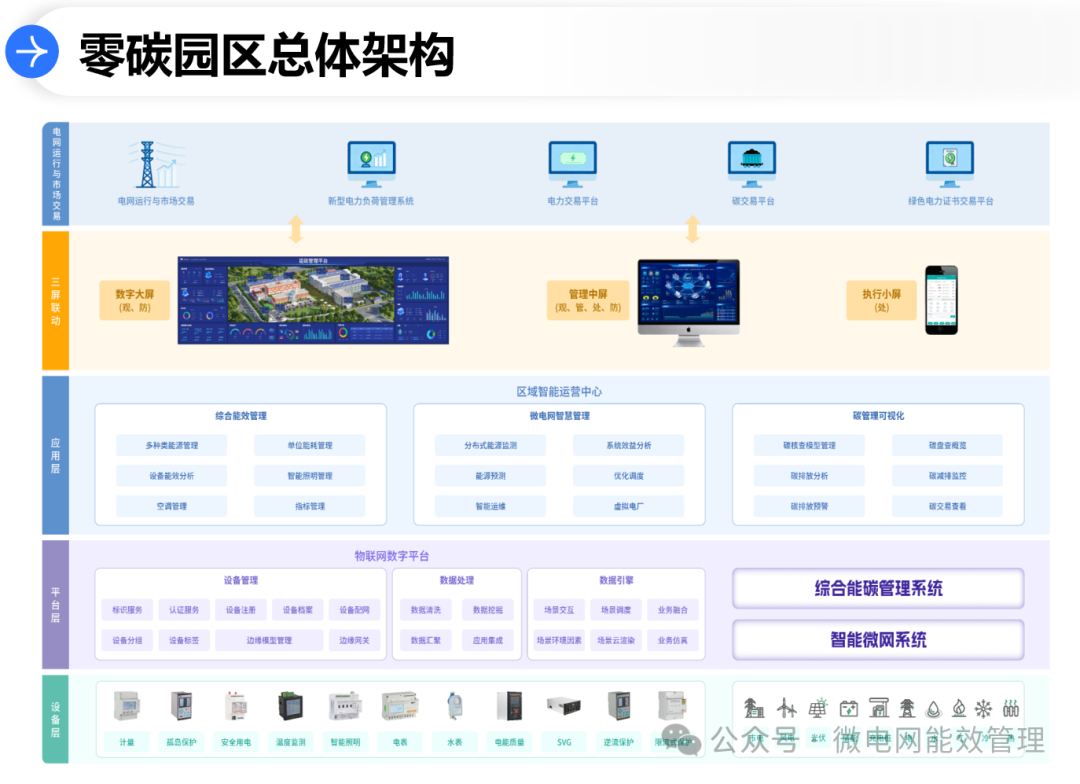Enable the 虚拟电厂 option

click(x=628, y=506)
